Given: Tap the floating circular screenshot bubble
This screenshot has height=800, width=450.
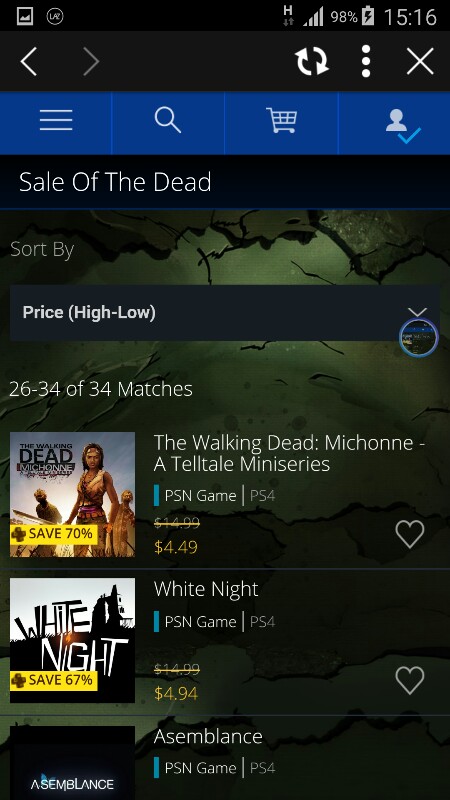Looking at the screenshot, I should click(419, 337).
